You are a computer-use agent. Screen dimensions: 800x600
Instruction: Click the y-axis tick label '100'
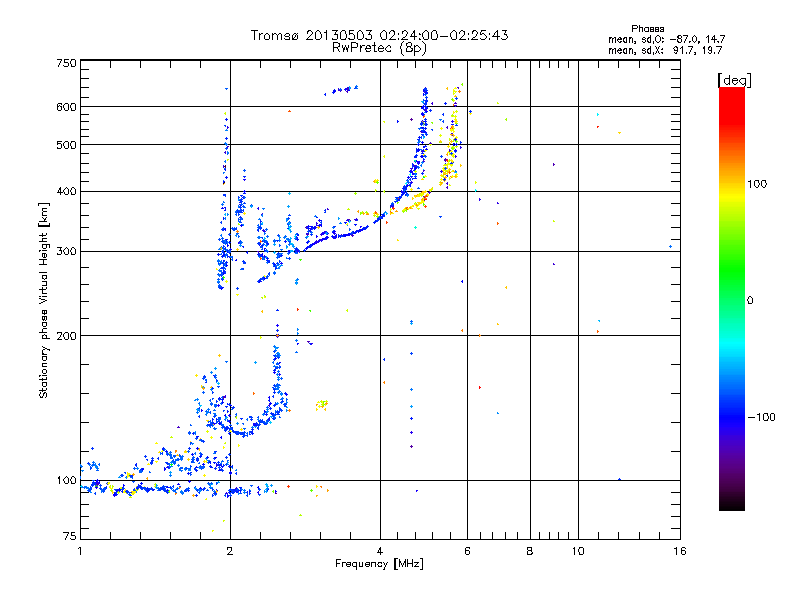(x=66, y=480)
